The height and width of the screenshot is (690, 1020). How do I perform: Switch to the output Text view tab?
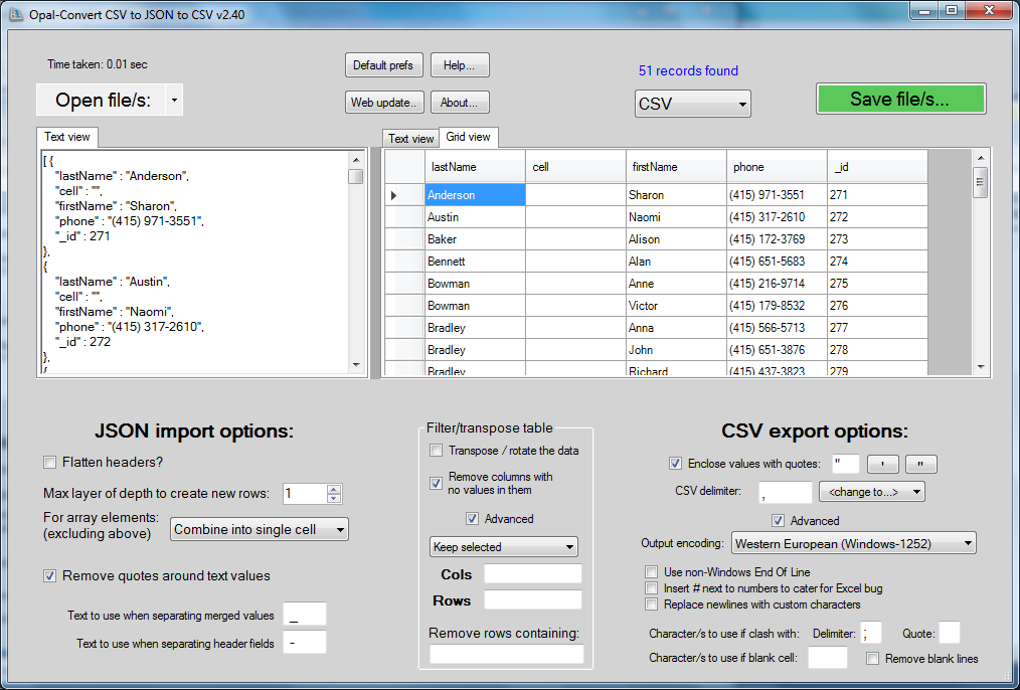click(x=411, y=139)
